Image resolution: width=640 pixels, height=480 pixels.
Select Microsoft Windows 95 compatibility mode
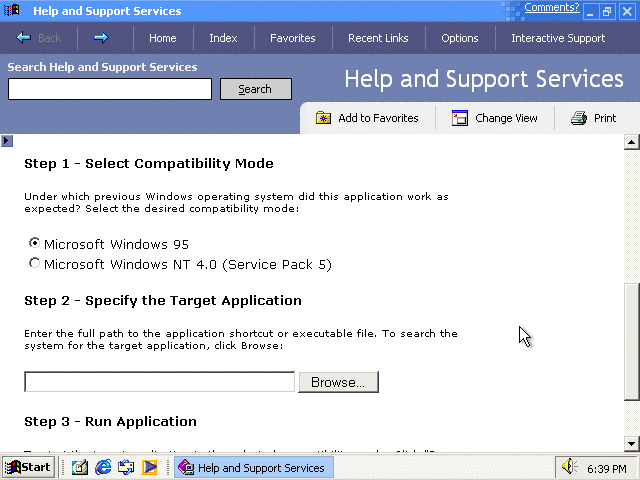coord(35,243)
